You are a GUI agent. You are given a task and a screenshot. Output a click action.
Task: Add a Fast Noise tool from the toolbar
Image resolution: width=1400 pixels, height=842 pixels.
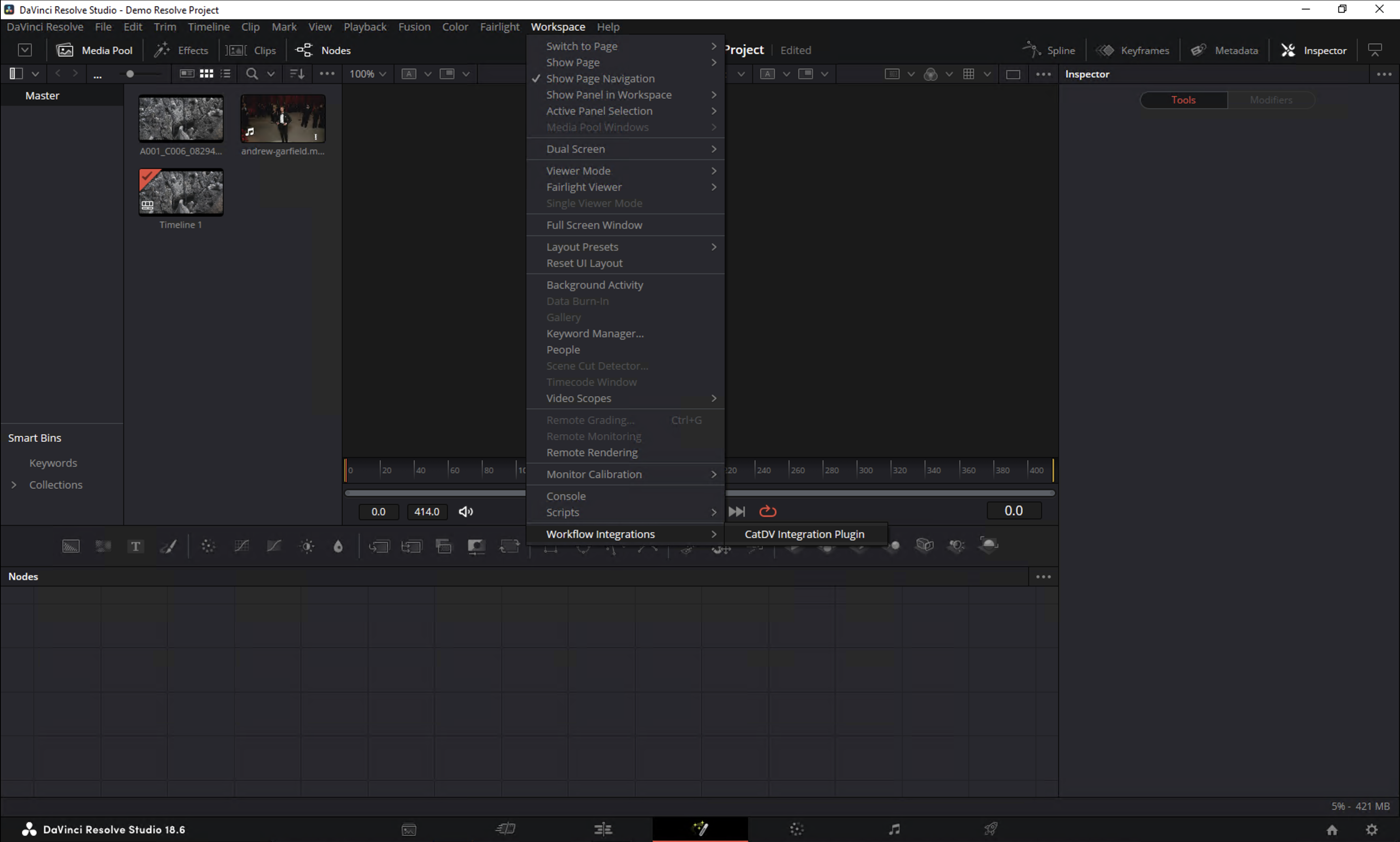(103, 546)
